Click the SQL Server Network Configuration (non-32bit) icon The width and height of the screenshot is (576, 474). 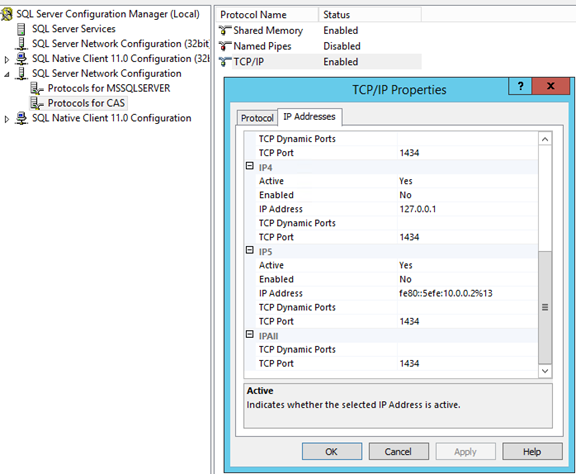[22, 73]
